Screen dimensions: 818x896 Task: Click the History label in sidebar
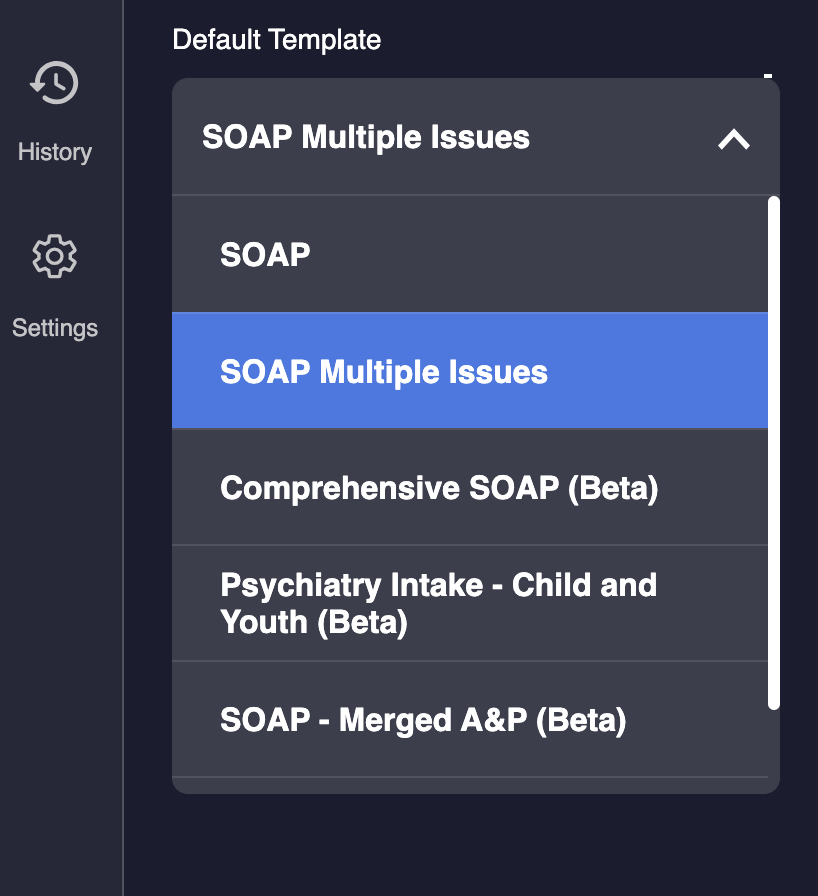(x=54, y=152)
